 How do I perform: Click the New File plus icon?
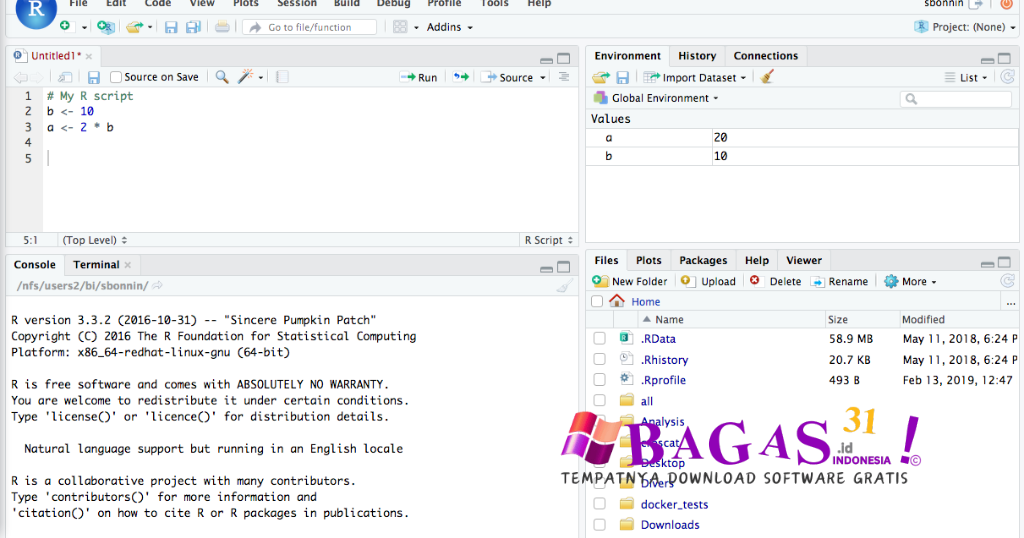pos(65,26)
